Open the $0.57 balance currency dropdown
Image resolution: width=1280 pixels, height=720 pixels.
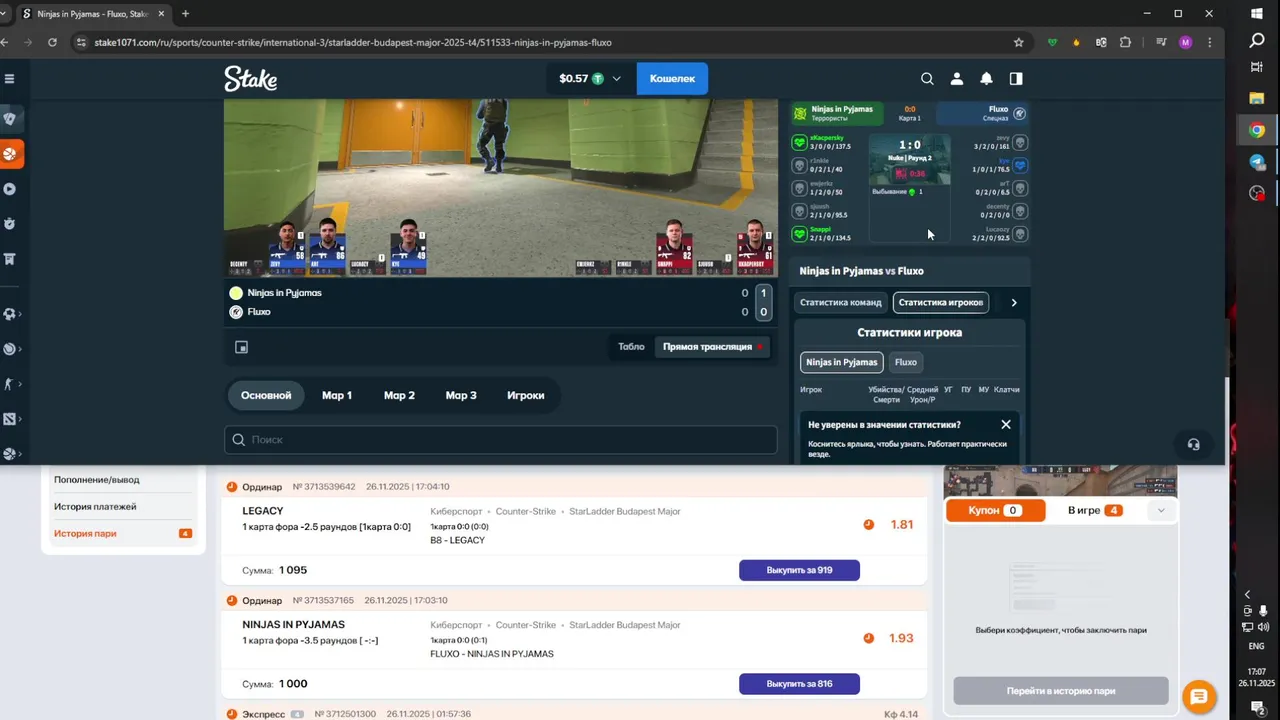[589, 79]
